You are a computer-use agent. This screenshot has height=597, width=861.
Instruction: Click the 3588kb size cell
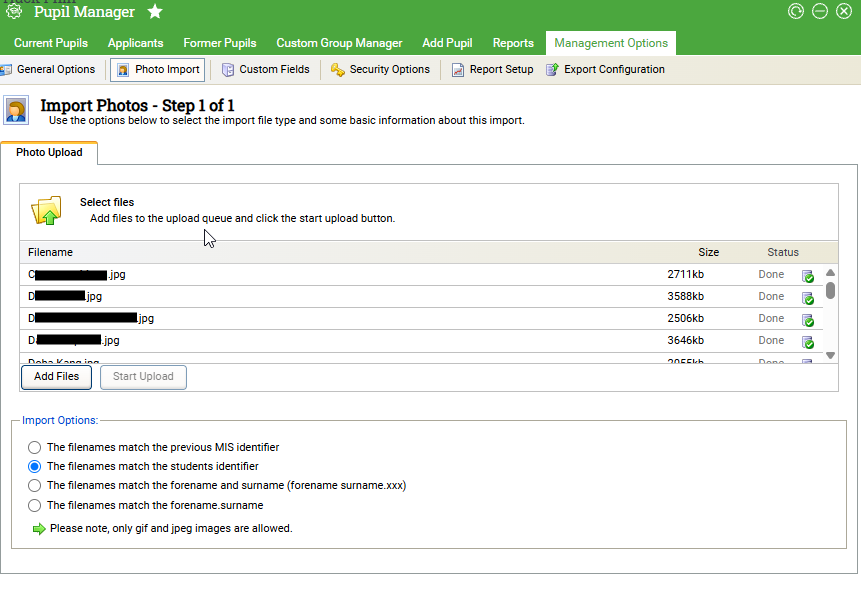(x=686, y=297)
